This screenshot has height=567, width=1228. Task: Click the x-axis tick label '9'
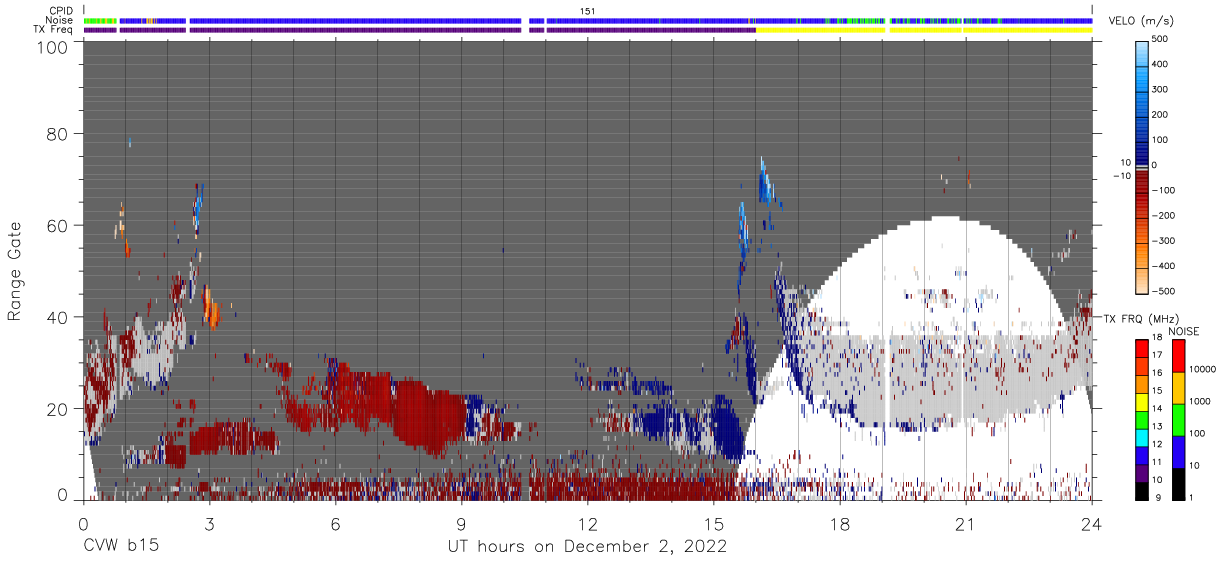pyautogui.click(x=461, y=523)
